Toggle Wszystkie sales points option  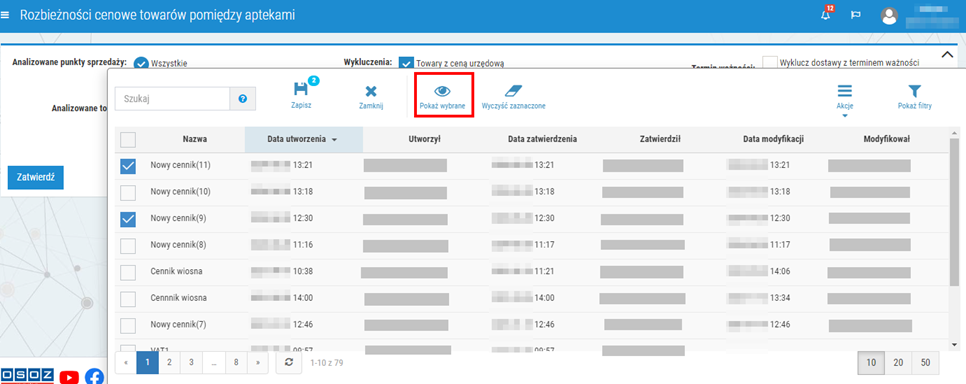click(x=141, y=63)
